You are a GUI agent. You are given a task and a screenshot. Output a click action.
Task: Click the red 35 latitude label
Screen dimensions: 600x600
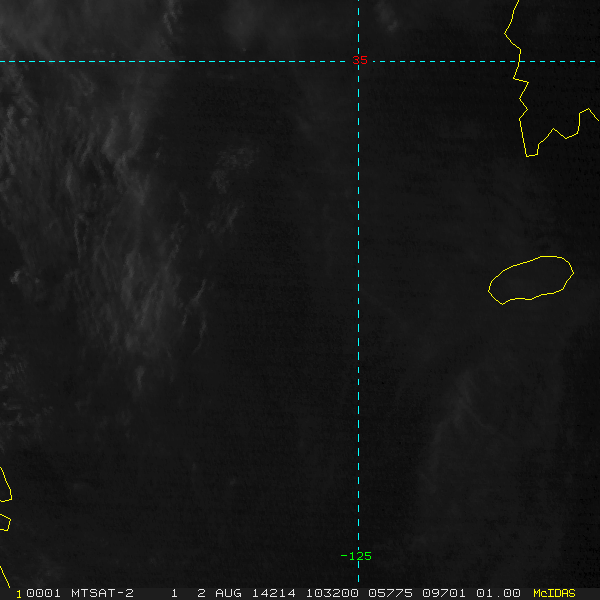coord(360,60)
